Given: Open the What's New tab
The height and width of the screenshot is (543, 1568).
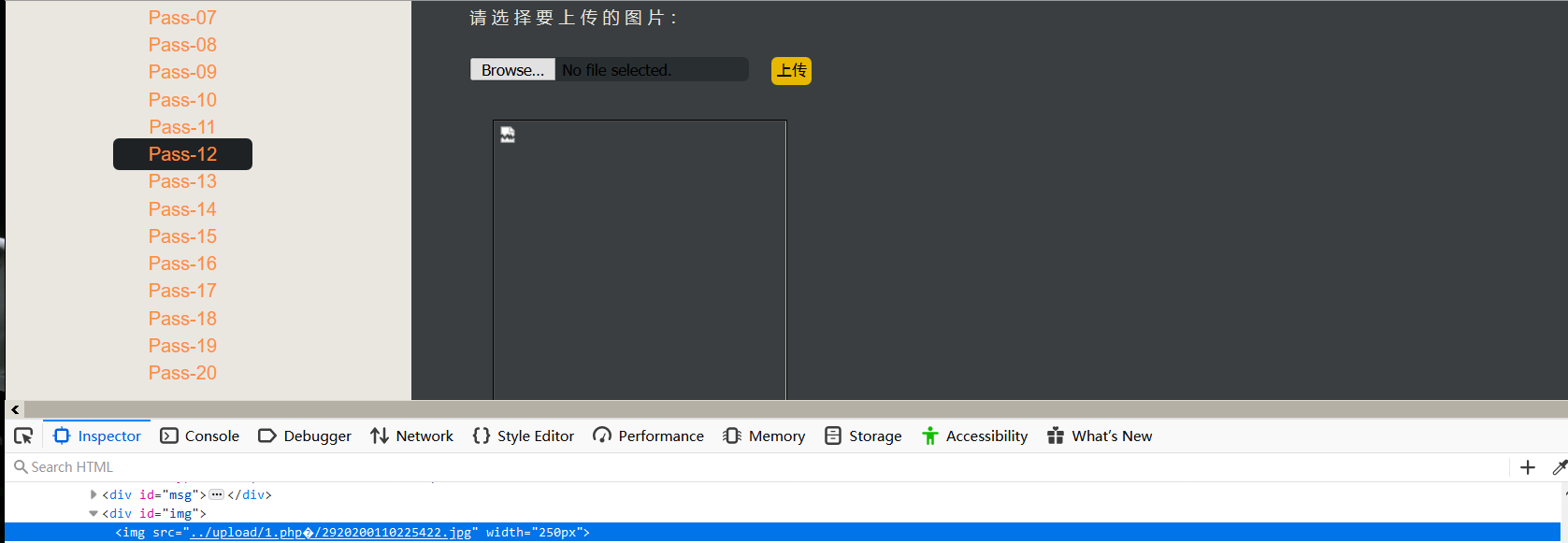Looking at the screenshot, I should pos(1100,436).
